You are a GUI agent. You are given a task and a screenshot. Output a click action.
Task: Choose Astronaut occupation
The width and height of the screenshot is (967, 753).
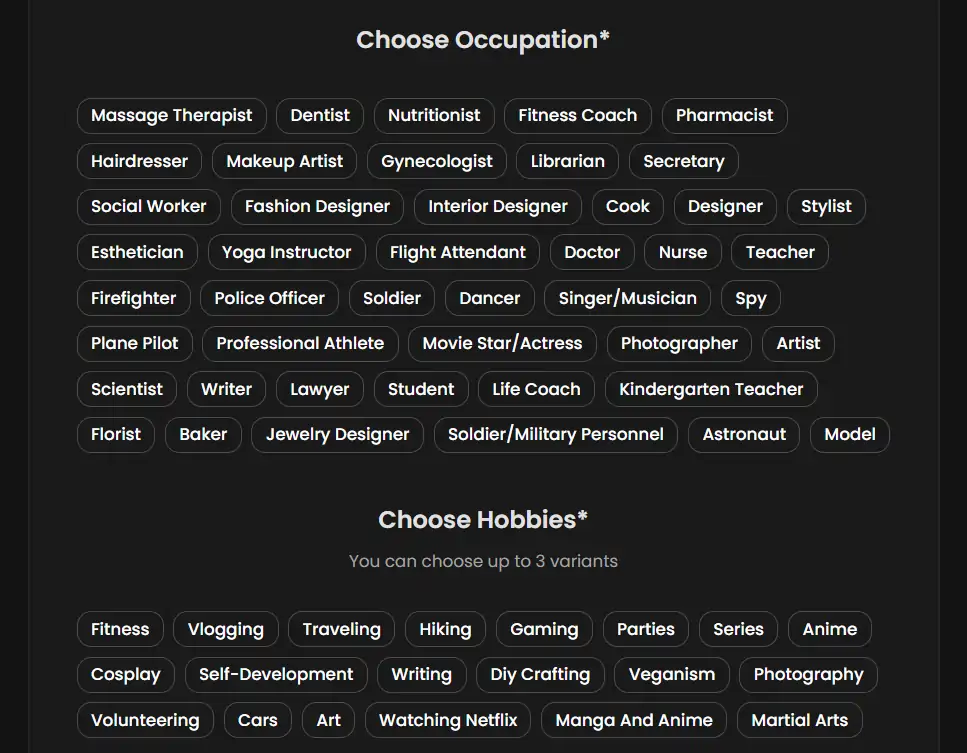click(x=744, y=435)
